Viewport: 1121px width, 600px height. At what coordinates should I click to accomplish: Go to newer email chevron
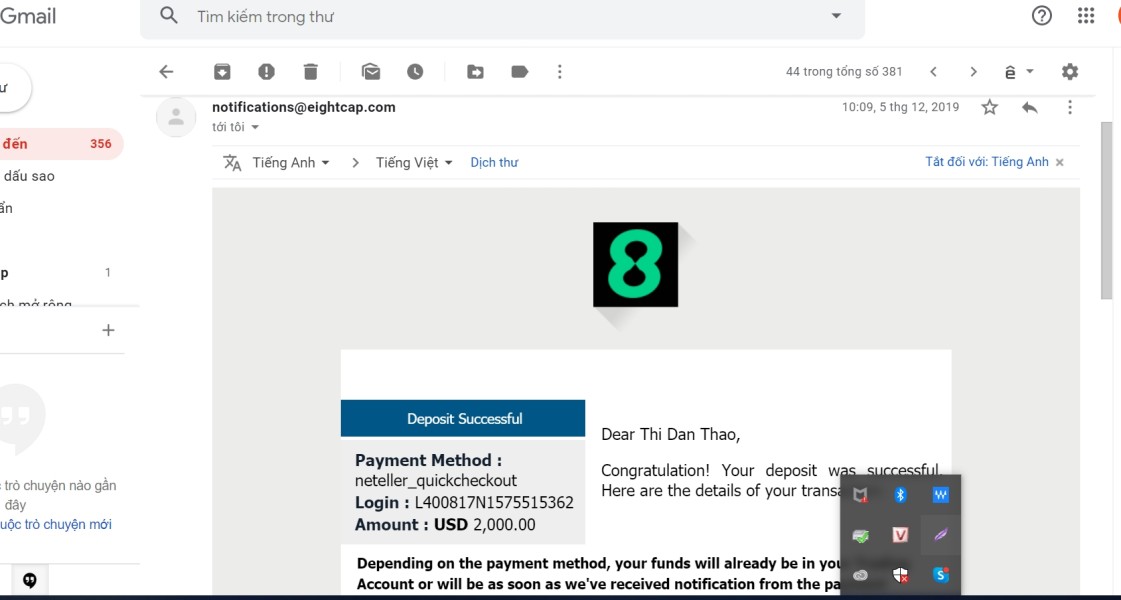[x=933, y=72]
